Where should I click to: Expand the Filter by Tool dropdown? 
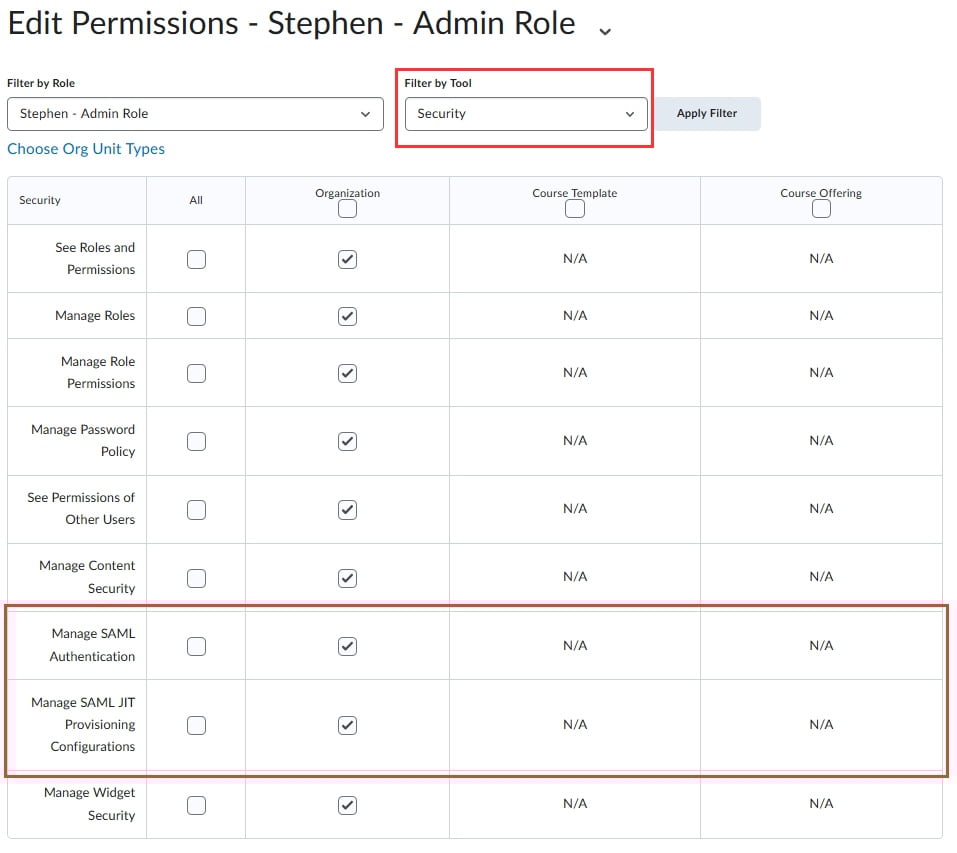tap(526, 114)
